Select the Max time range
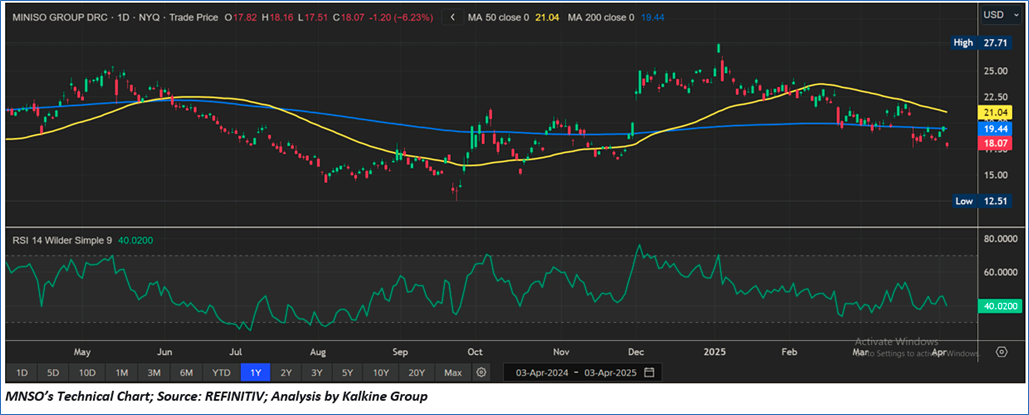 point(453,373)
